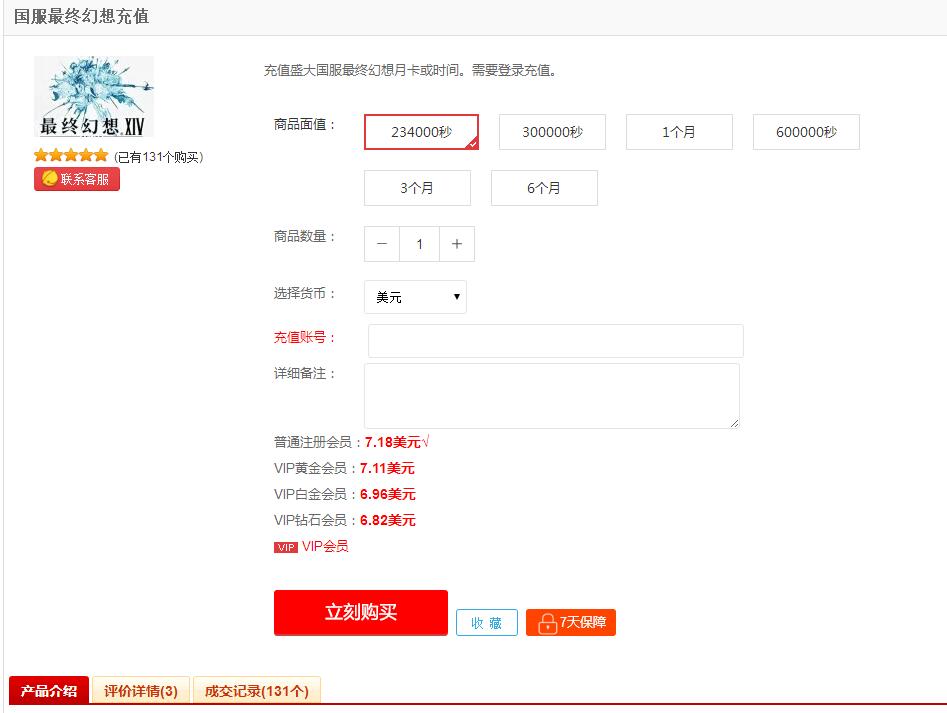
Task: Pick the 1个月 face value option
Action: click(x=679, y=132)
